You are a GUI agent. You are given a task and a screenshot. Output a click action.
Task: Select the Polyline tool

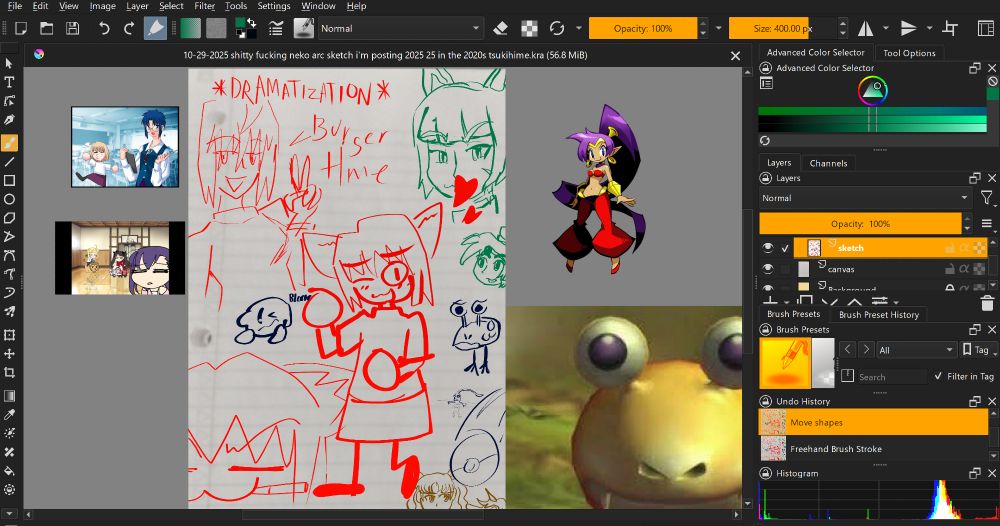[9, 237]
